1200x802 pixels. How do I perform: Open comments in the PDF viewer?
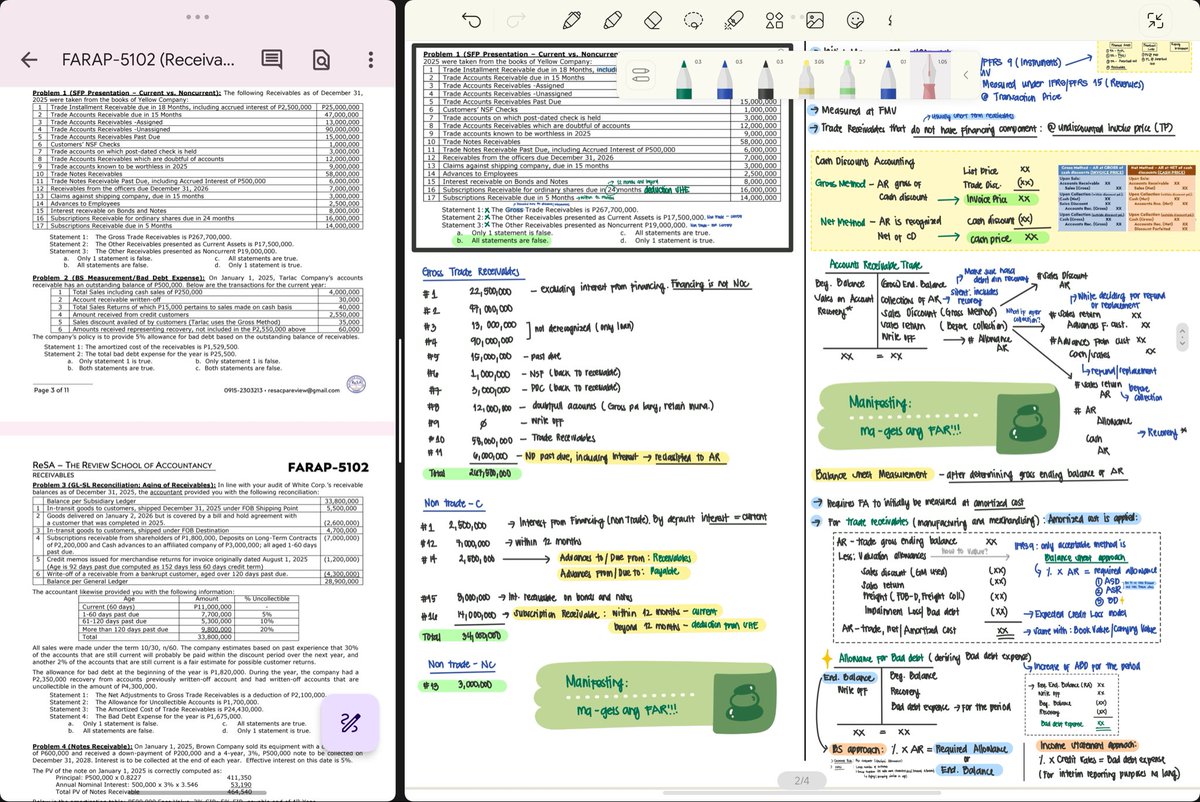[x=271, y=59]
